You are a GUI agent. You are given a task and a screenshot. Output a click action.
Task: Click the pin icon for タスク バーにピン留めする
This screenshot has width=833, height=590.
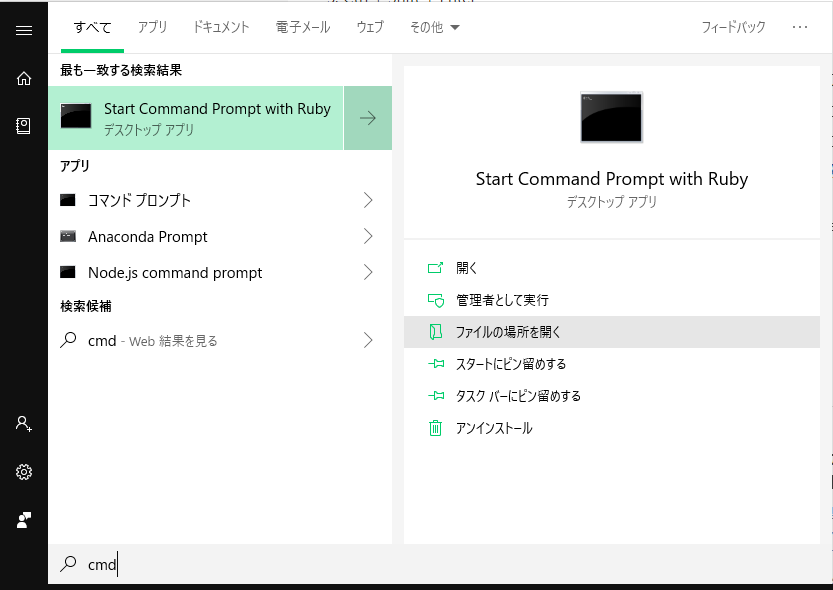[x=436, y=396]
